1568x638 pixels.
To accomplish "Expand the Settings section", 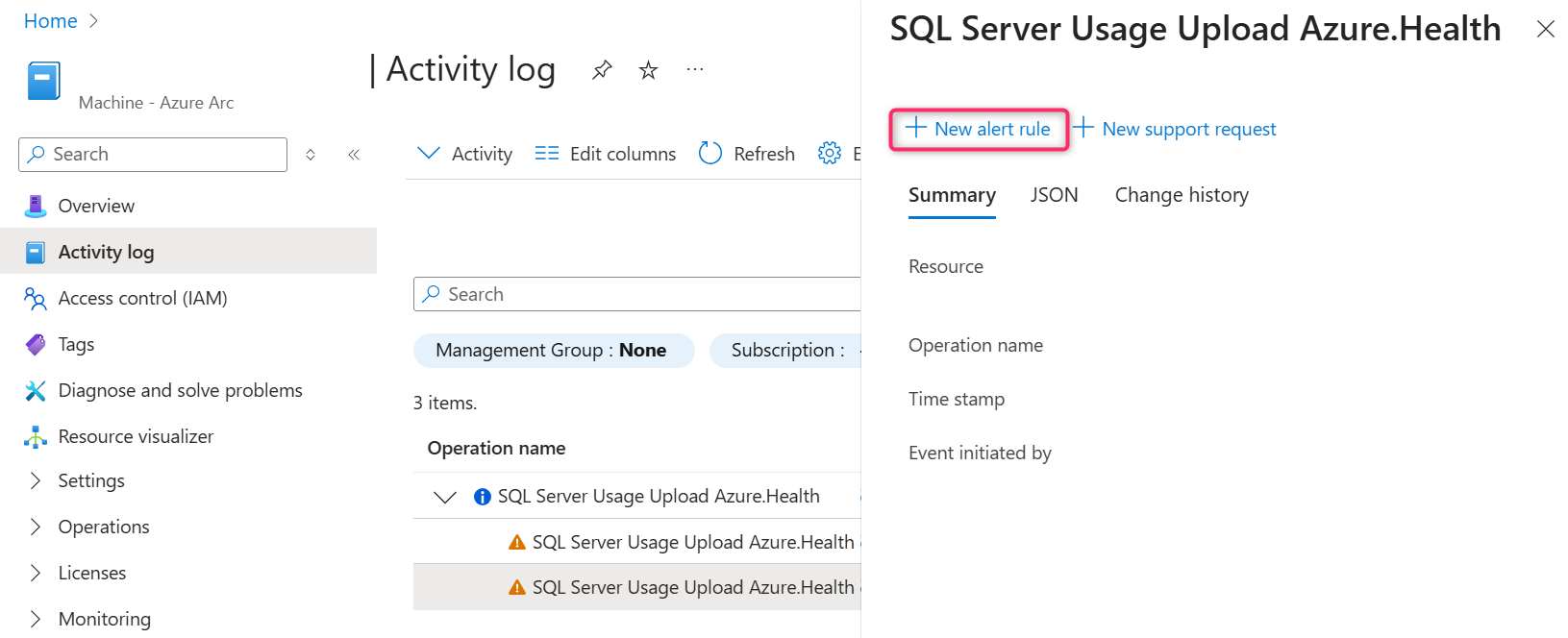I will 36,480.
